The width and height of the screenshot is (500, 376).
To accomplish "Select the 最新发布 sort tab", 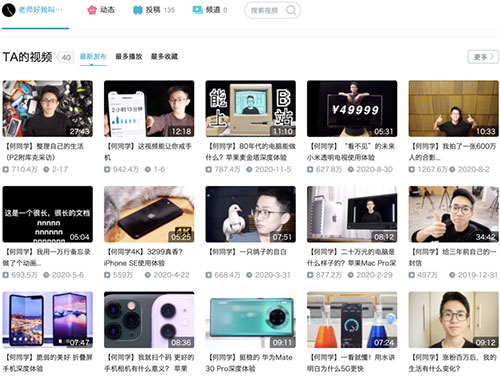I will coord(93,56).
